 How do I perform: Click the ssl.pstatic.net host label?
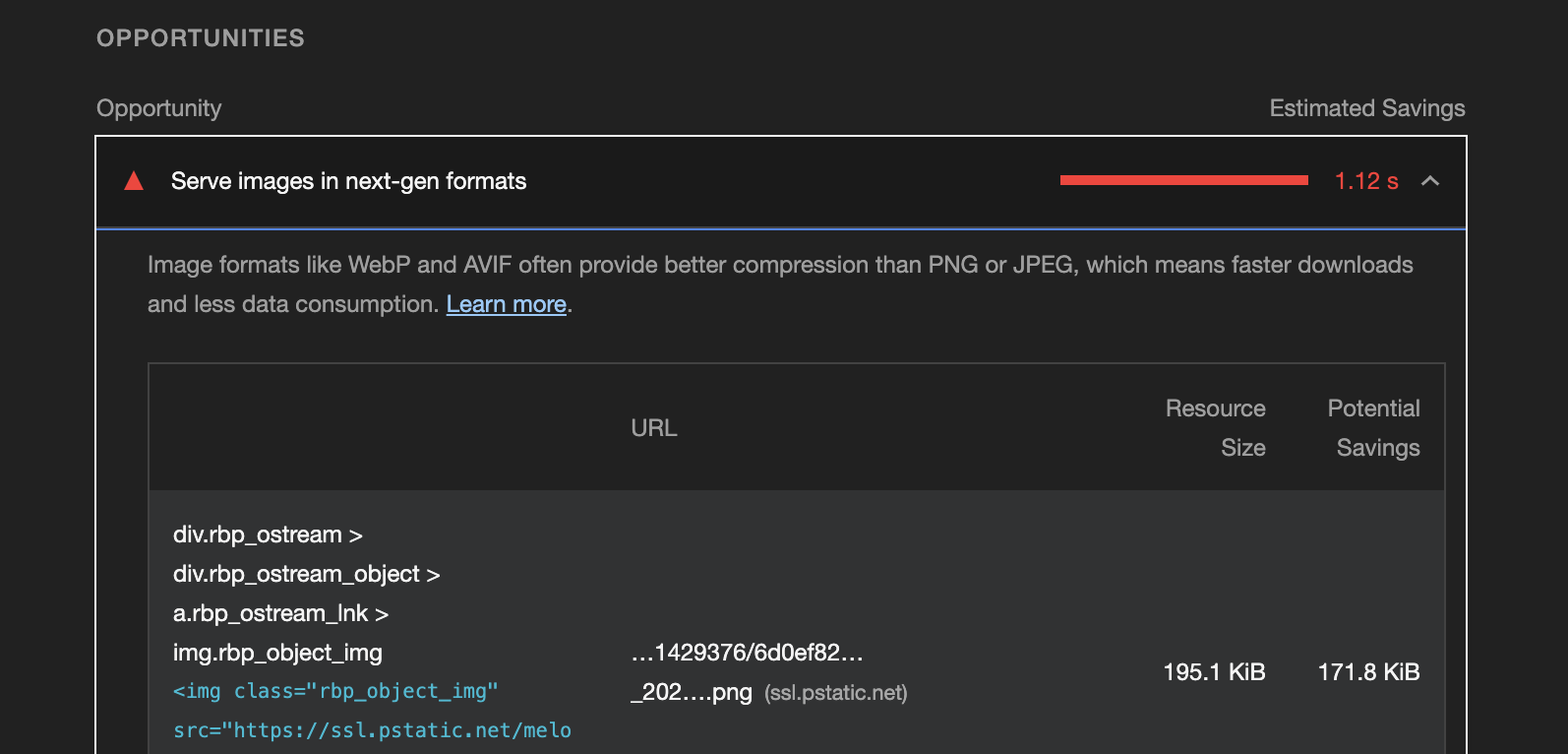pyautogui.click(x=836, y=693)
